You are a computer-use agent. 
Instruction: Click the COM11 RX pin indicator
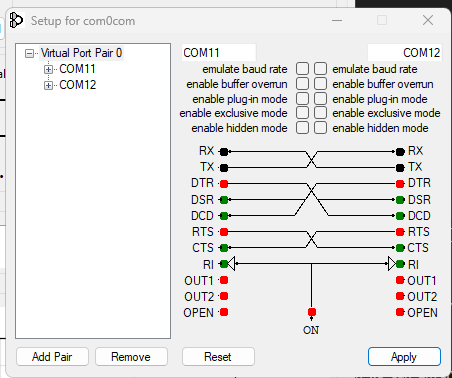[224, 152]
